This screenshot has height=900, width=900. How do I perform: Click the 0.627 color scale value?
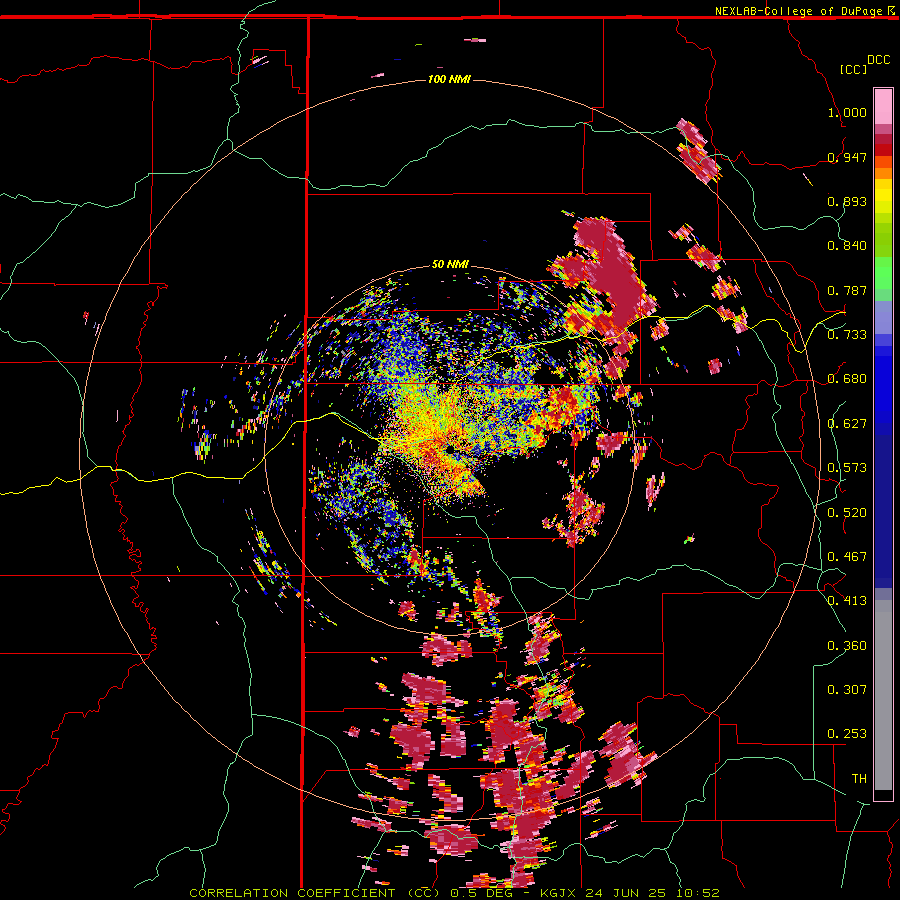tap(847, 424)
